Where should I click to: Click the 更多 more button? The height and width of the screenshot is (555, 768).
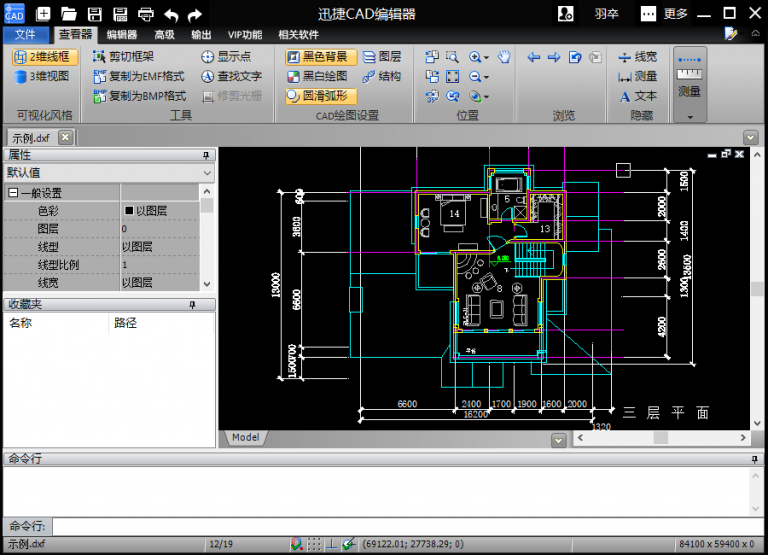click(x=665, y=14)
